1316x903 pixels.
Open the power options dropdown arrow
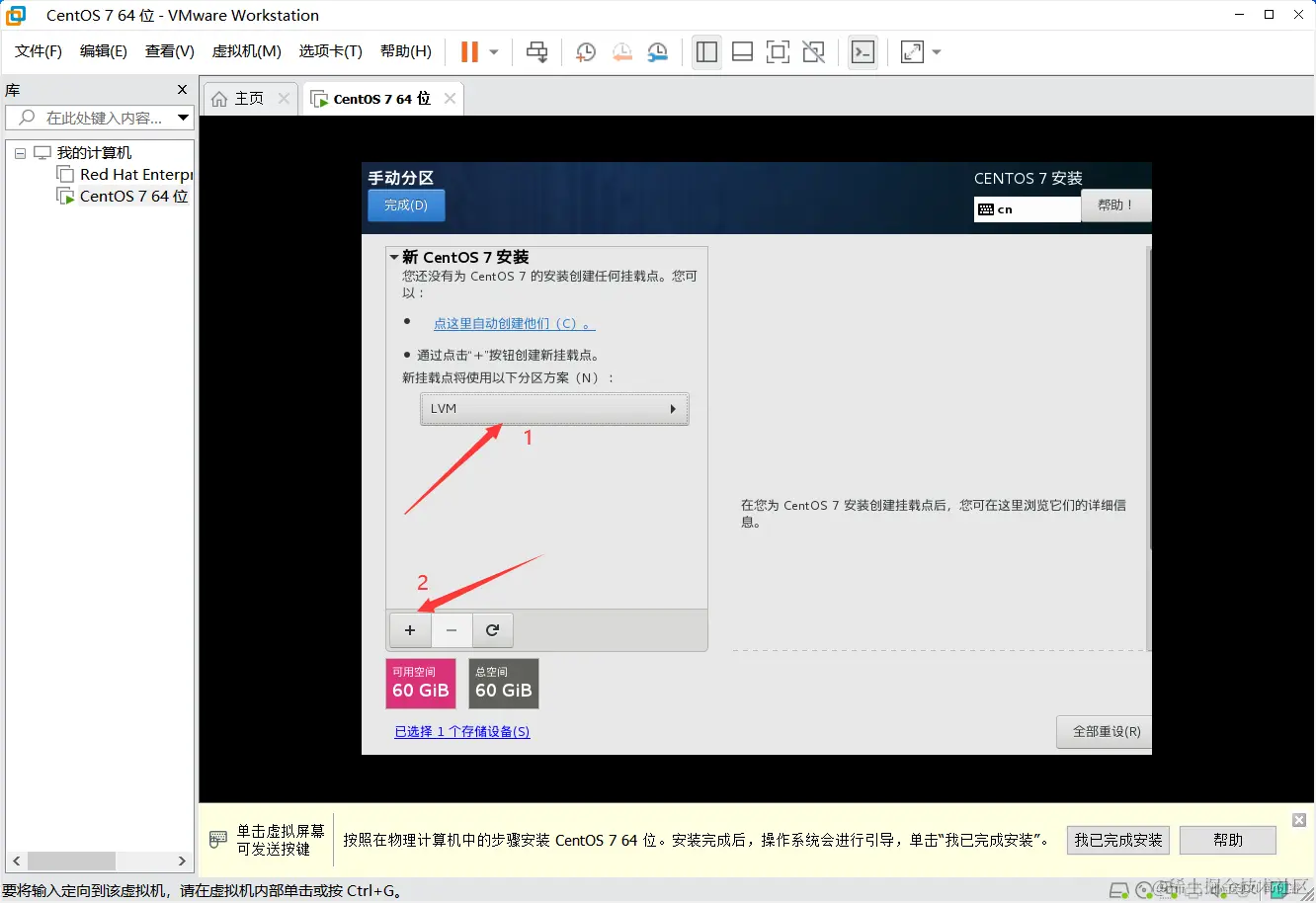pos(494,52)
